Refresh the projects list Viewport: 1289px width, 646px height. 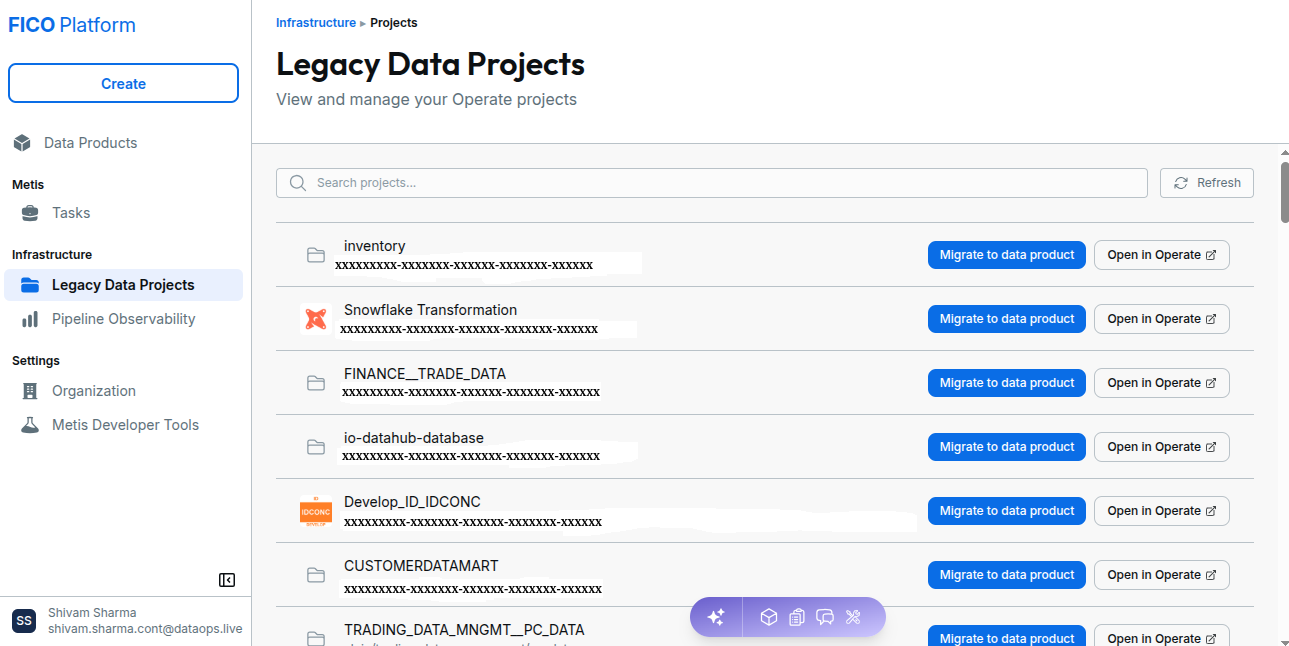pos(1207,183)
